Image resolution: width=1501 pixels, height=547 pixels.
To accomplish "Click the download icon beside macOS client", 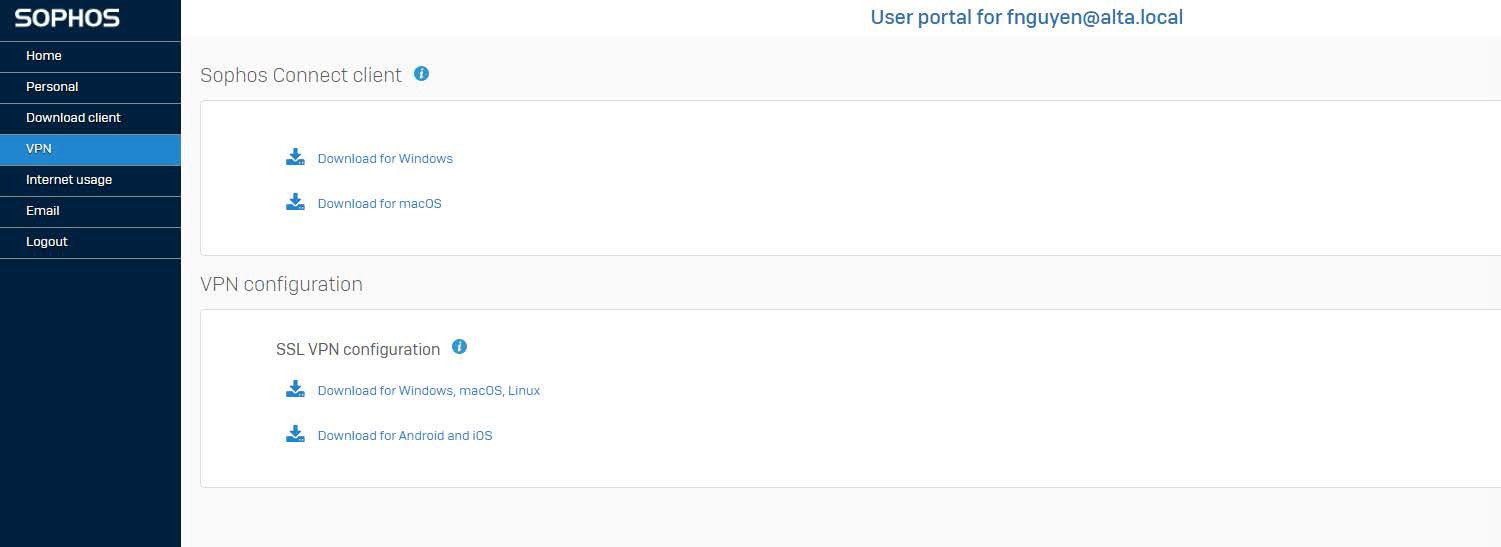I will click(x=295, y=202).
